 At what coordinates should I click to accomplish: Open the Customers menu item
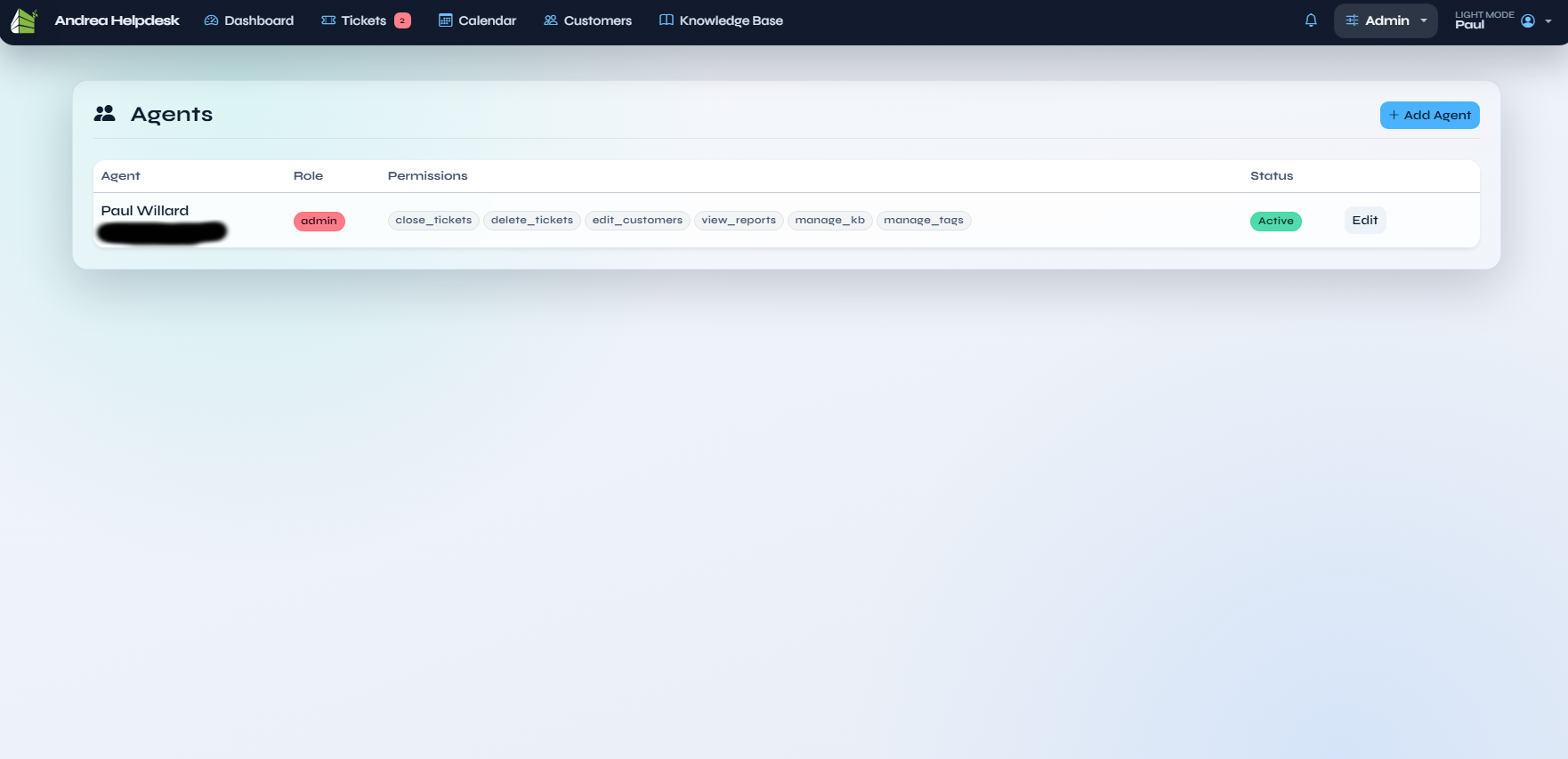587,20
